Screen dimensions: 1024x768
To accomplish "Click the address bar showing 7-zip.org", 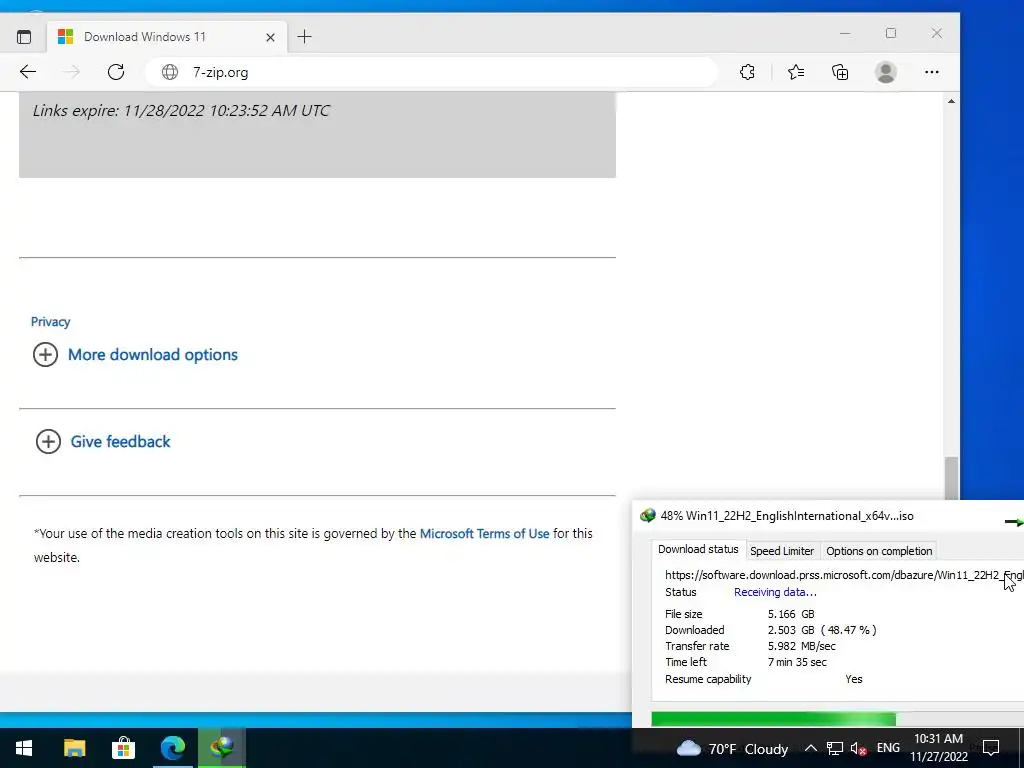I will [431, 72].
